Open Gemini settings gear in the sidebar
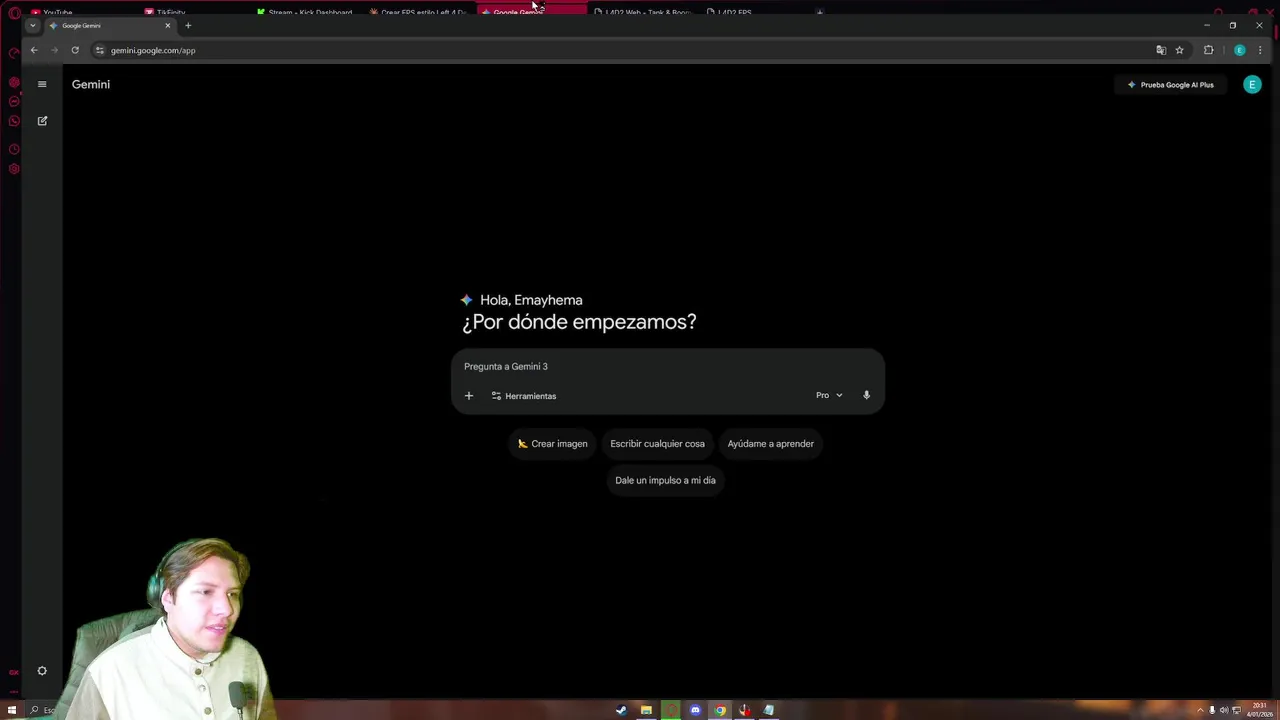 tap(42, 671)
